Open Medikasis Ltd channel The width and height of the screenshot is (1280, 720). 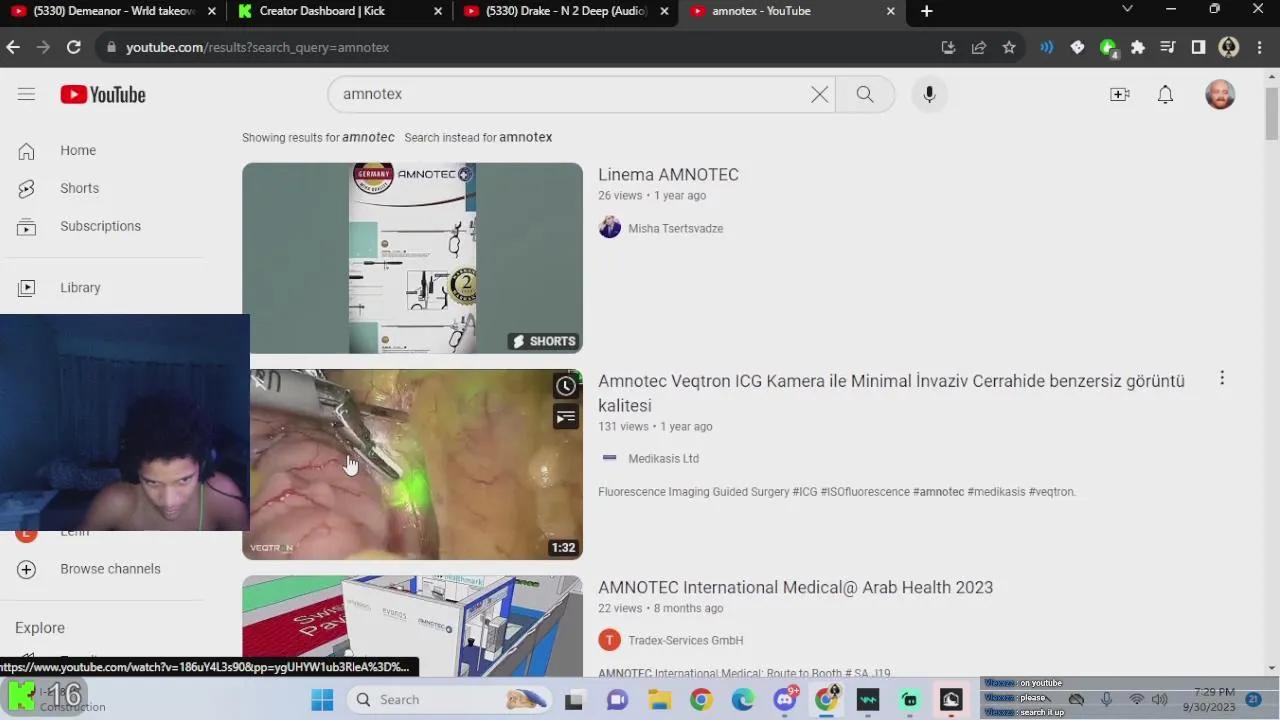663,458
